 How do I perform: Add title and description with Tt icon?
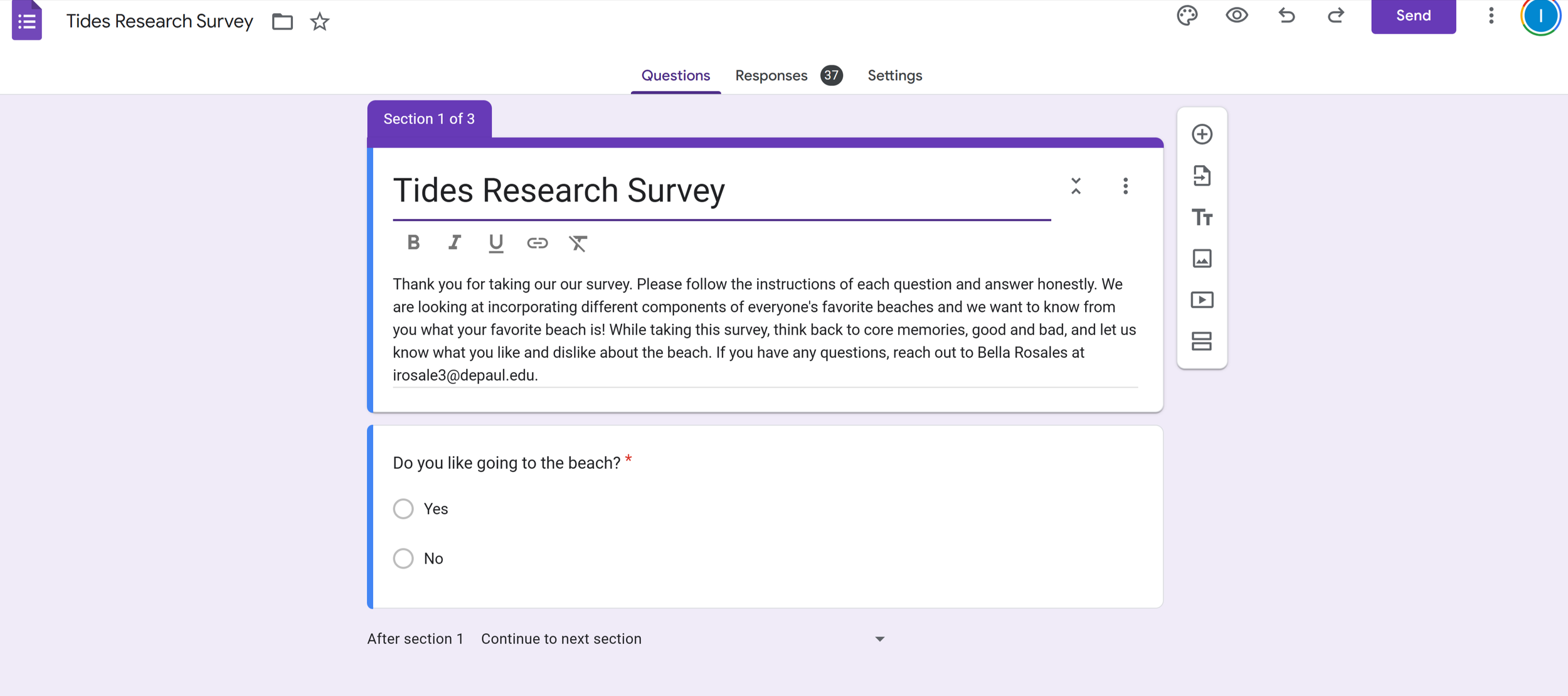(x=1202, y=217)
